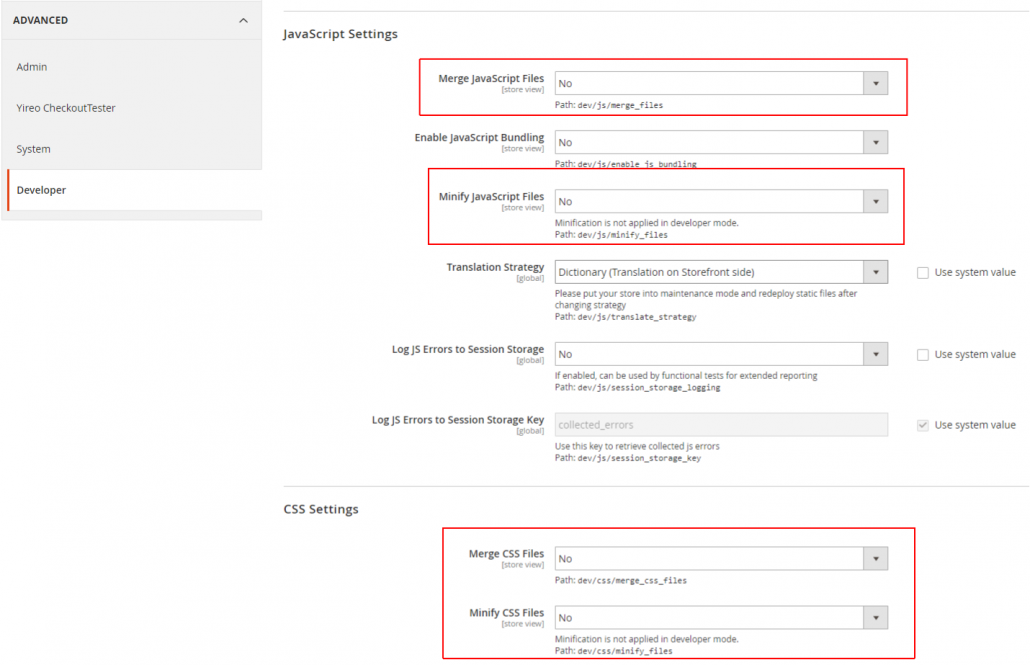The image size is (1030, 665).
Task: Click the Merge JavaScript Files label
Action: [491, 78]
